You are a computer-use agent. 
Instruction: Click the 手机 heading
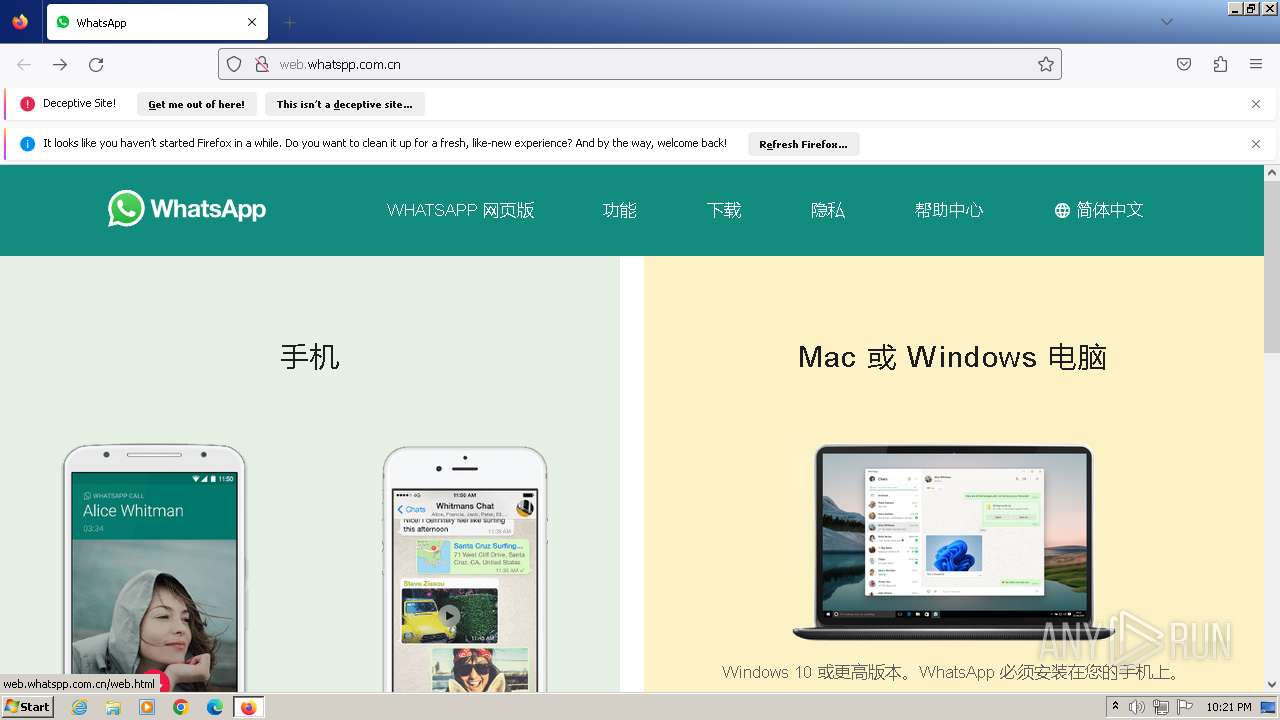point(310,357)
